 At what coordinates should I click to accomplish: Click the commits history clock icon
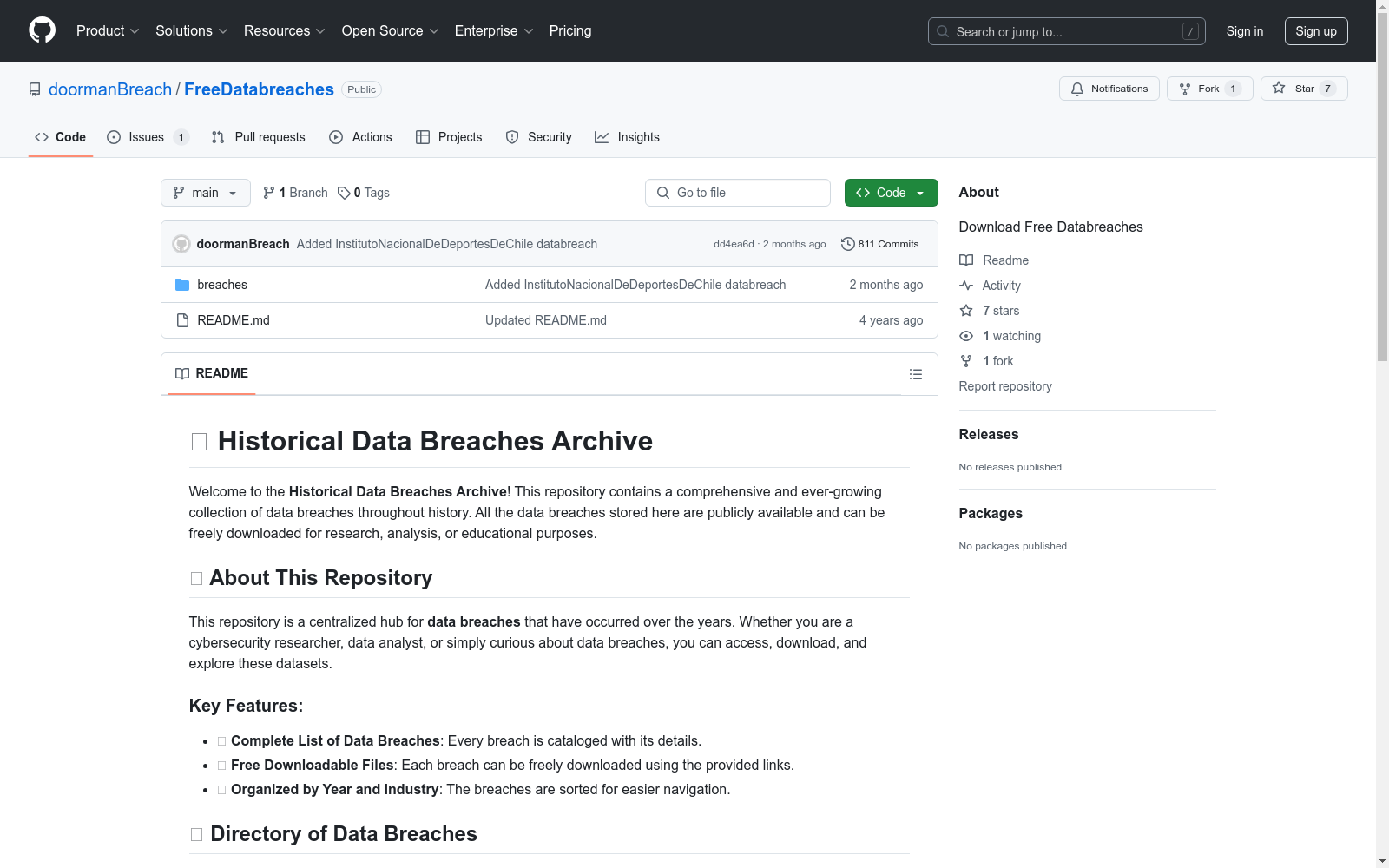pos(848,244)
